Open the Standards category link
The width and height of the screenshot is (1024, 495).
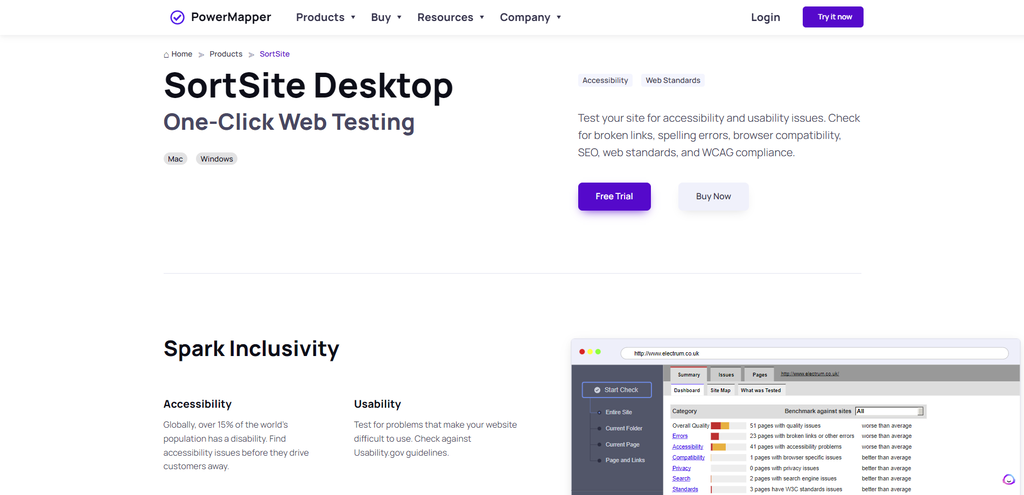pyautogui.click(x=685, y=489)
